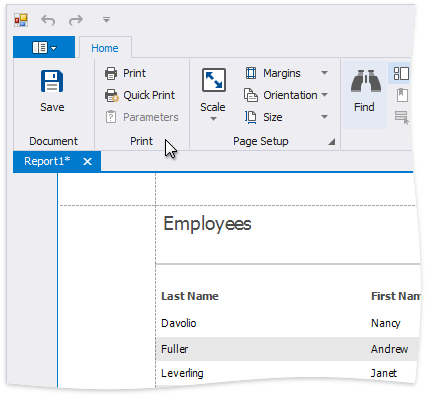Click the Print button in the ribbon
The width and height of the screenshot is (427, 398).
125,73
